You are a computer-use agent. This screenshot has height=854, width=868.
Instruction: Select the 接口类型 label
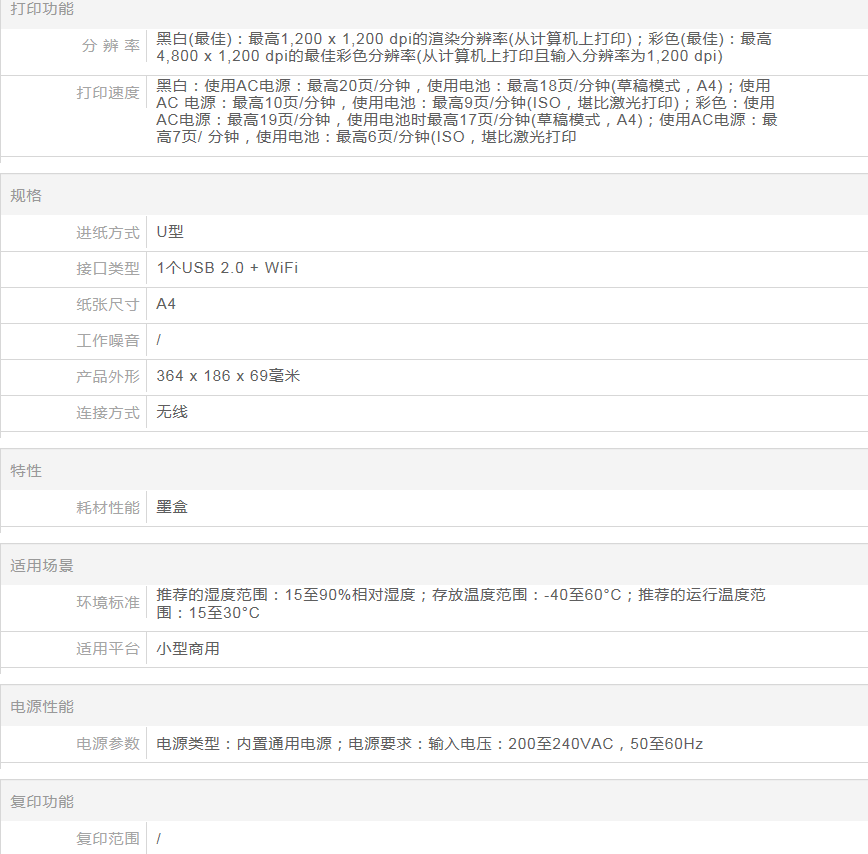pos(108,269)
